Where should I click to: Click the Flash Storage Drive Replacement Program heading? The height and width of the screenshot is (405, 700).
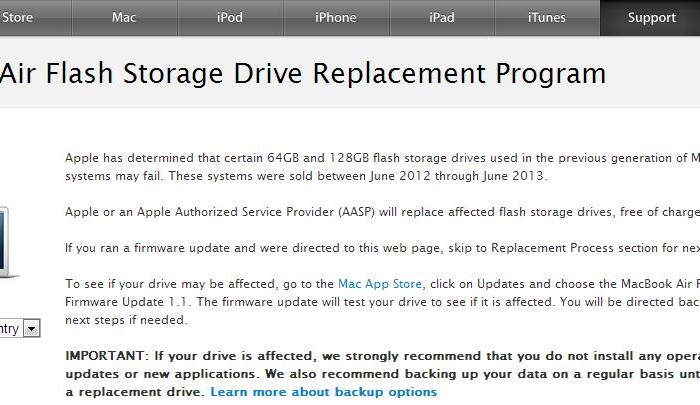303,73
